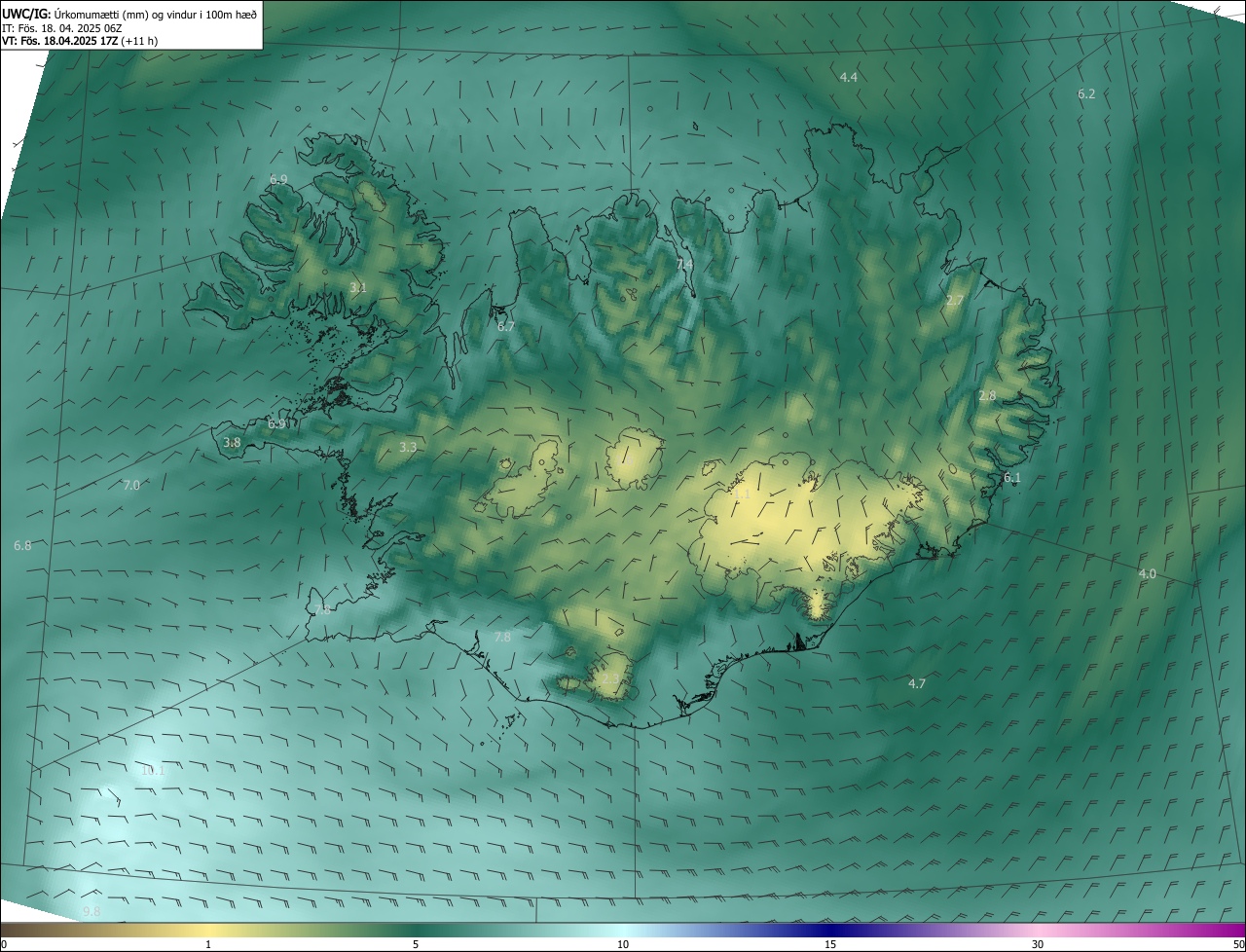Click the valid time line 'VT: Fös. 18.04.2025 17Z (+11 h)'
This screenshot has height=952, width=1246.
(80, 41)
